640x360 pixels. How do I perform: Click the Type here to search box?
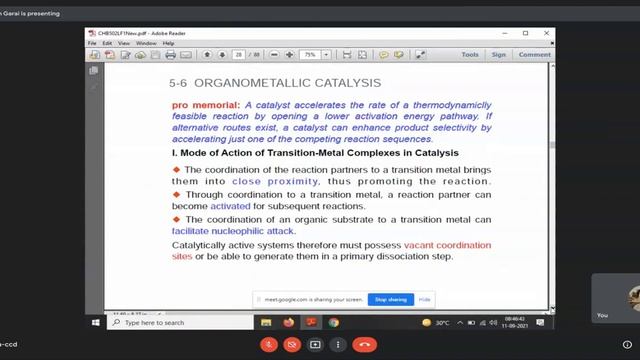tap(180, 322)
